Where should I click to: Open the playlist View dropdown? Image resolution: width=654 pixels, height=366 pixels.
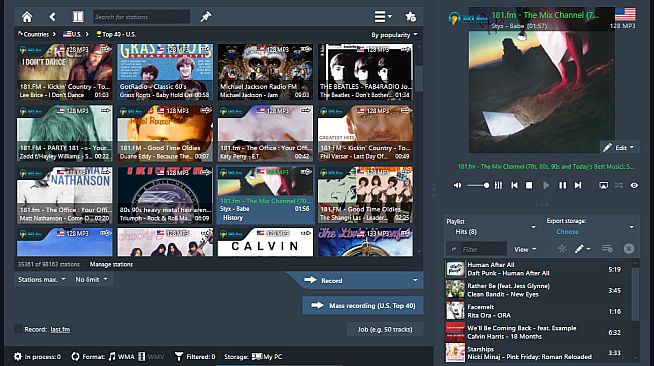[525, 249]
